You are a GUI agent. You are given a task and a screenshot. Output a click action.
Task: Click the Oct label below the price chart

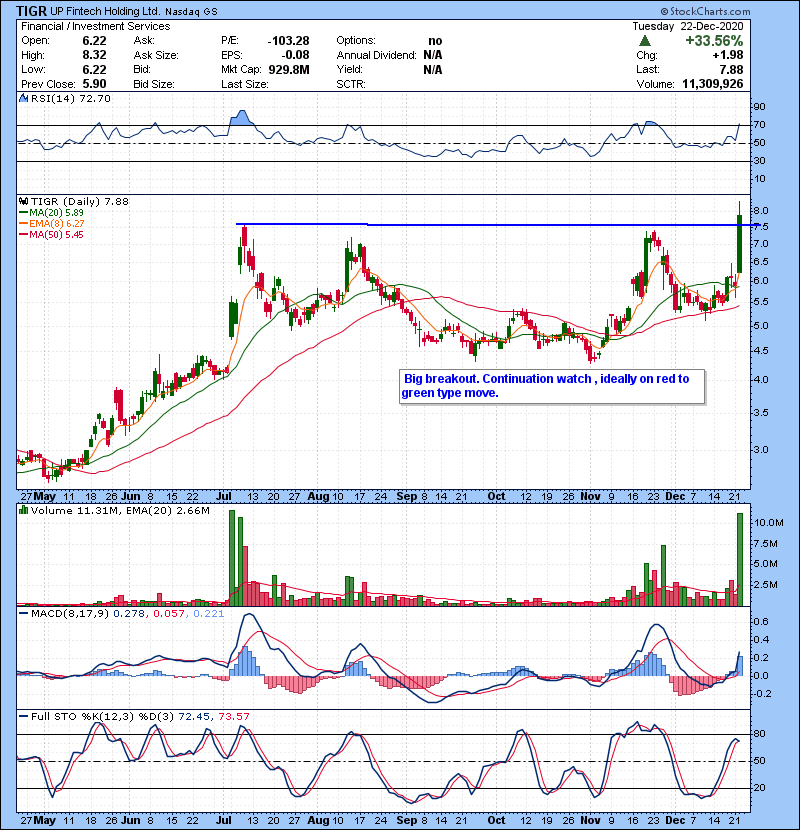pos(496,497)
